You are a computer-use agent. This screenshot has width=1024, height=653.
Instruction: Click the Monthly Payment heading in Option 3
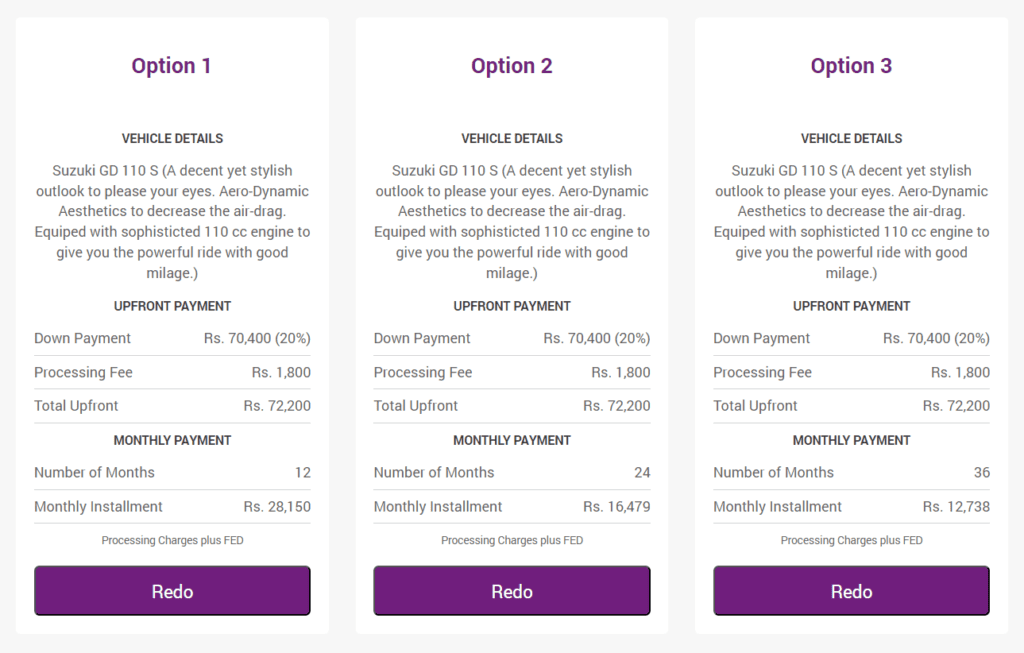(x=852, y=440)
